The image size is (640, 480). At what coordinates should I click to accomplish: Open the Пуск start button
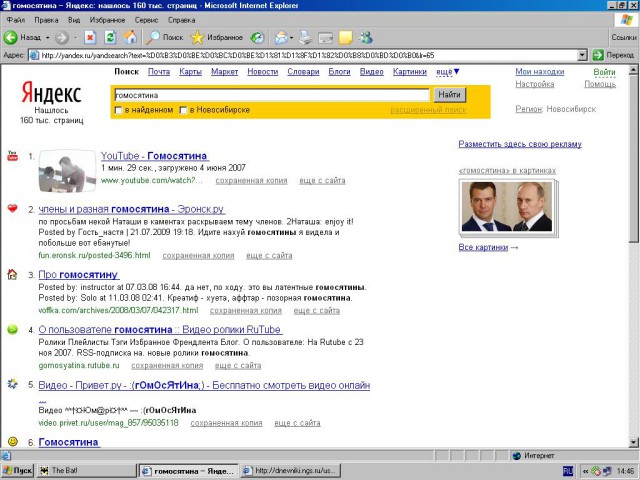(x=18, y=471)
